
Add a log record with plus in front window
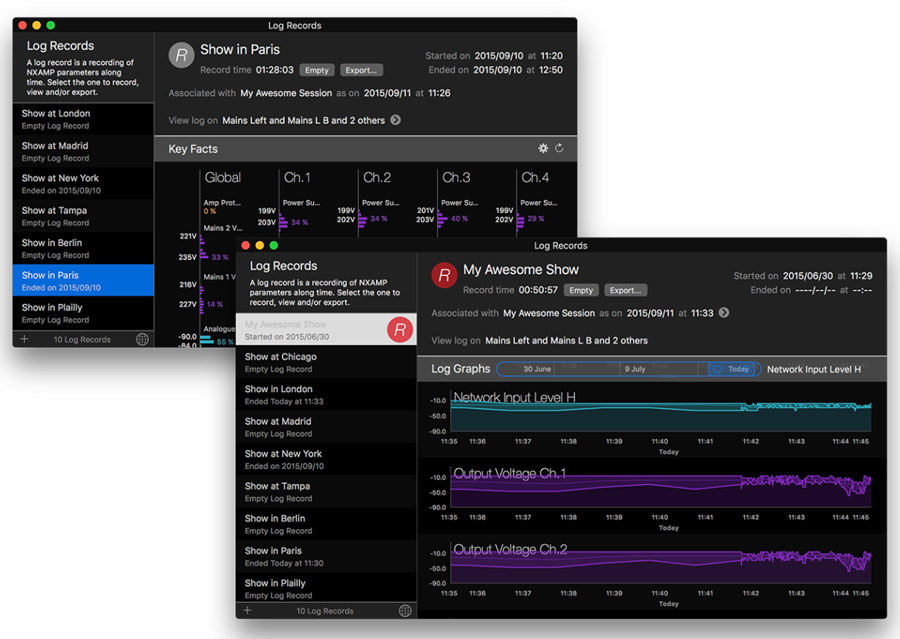(247, 610)
